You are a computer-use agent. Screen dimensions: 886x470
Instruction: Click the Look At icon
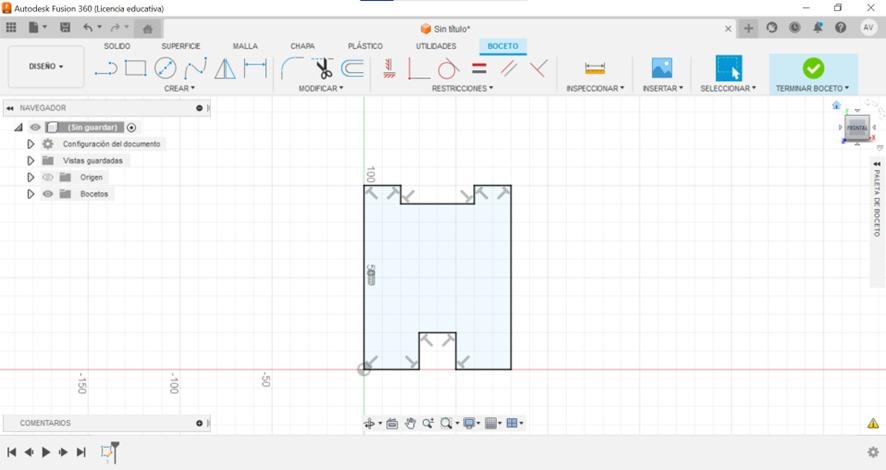392,423
